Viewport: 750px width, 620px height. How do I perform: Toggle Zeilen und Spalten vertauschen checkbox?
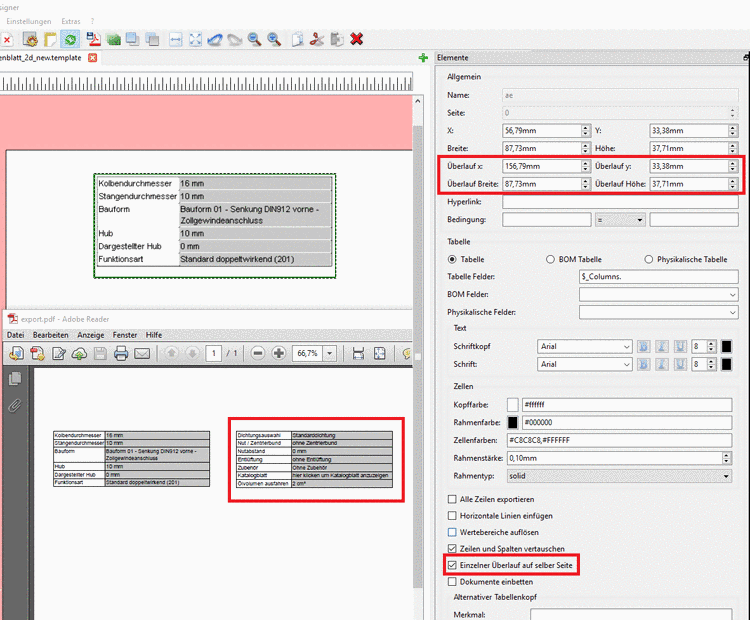[x=452, y=549]
